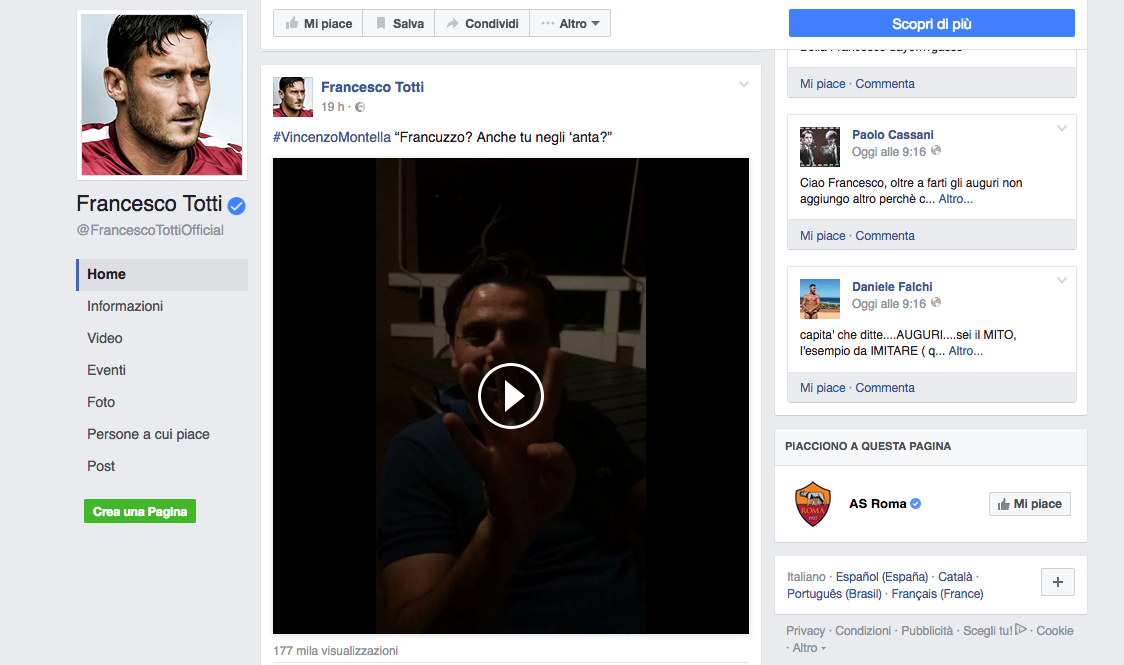1124x665 pixels.
Task: Expand options chevron on Paolo Cassani's post
Action: pos(1062,129)
